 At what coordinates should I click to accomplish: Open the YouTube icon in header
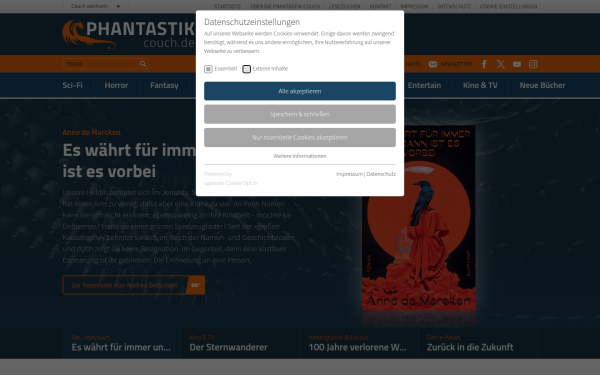coord(517,64)
